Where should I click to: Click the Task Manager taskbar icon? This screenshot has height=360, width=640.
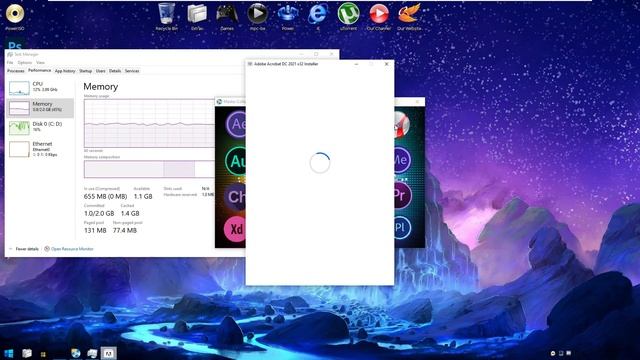coord(92,353)
